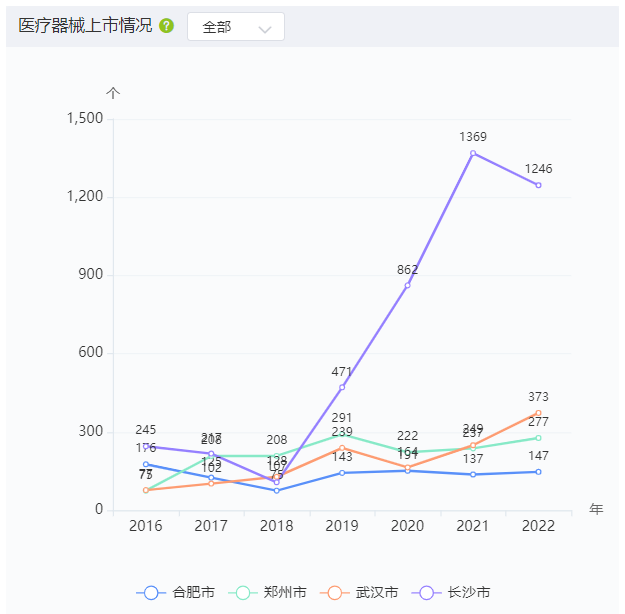Click the 1,500 y-axis label

[85, 119]
